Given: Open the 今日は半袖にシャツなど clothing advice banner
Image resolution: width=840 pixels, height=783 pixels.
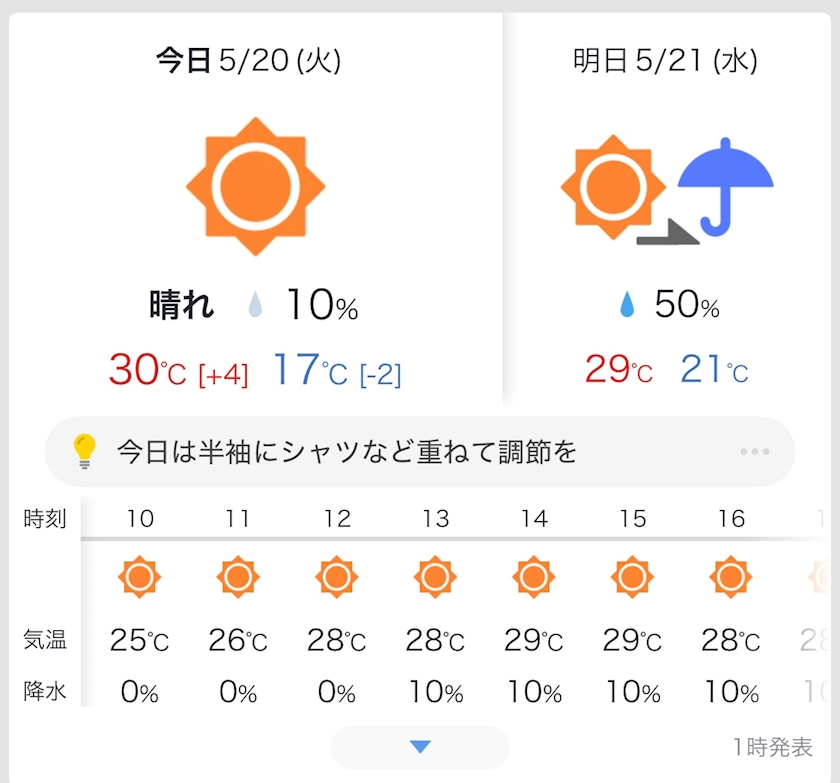Looking at the screenshot, I should pyautogui.click(x=348, y=452).
